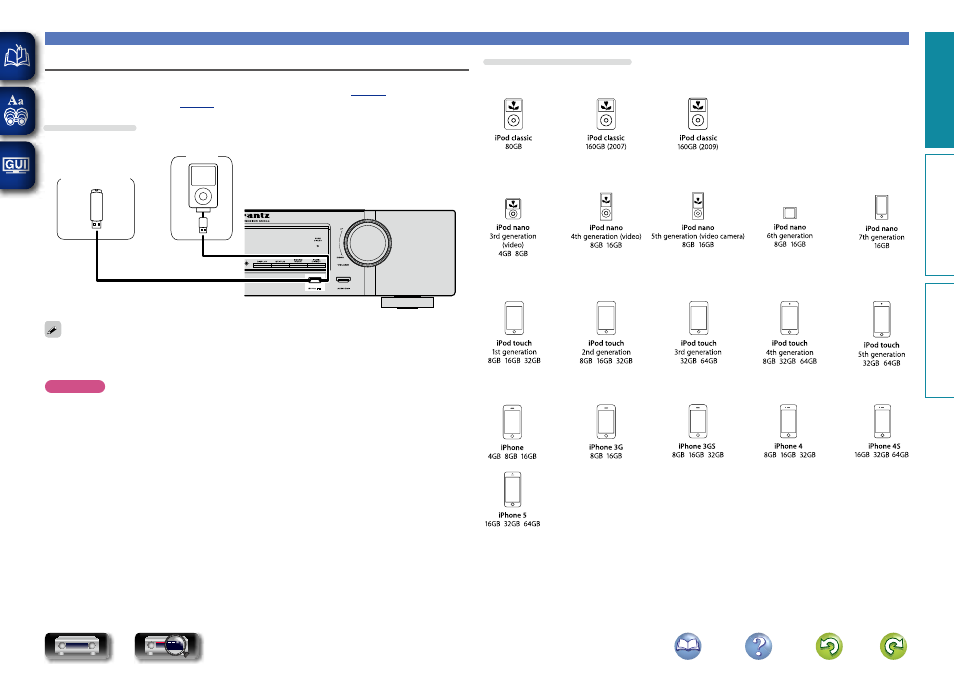Click the "160GB (2009)" label text
The height and width of the screenshot is (674, 954).
(698, 147)
